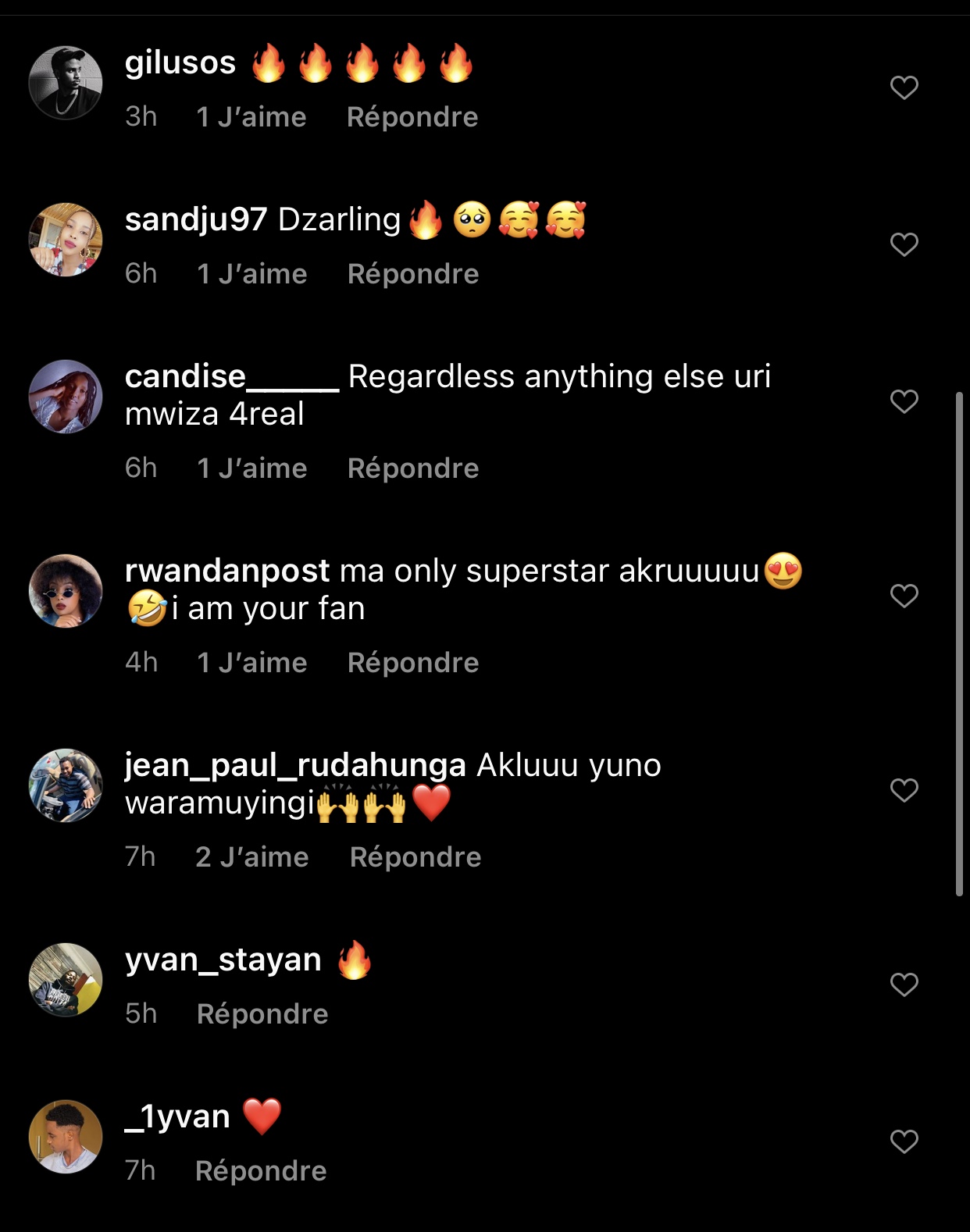View likes on jean_paul_rudahunga's comment
The image size is (970, 1232).
click(251, 857)
